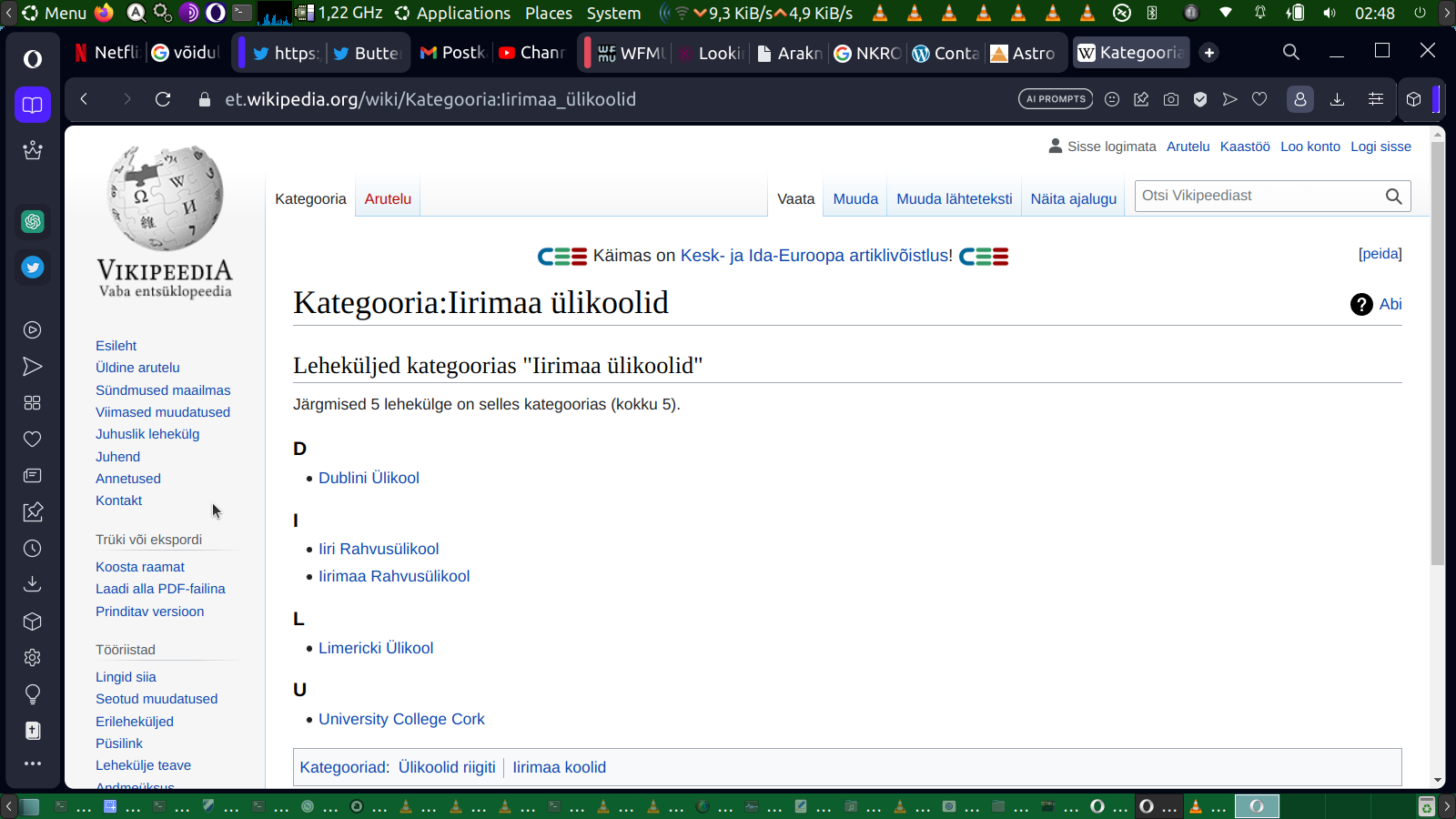Open the Extensions cube in the sidebar
Viewport: 1456px width, 819px height.
[x=33, y=622]
